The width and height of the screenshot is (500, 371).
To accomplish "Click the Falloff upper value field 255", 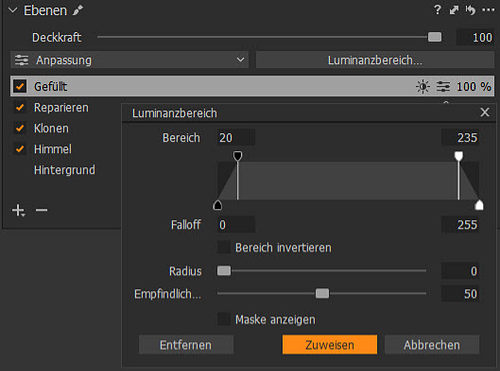I will [x=460, y=225].
